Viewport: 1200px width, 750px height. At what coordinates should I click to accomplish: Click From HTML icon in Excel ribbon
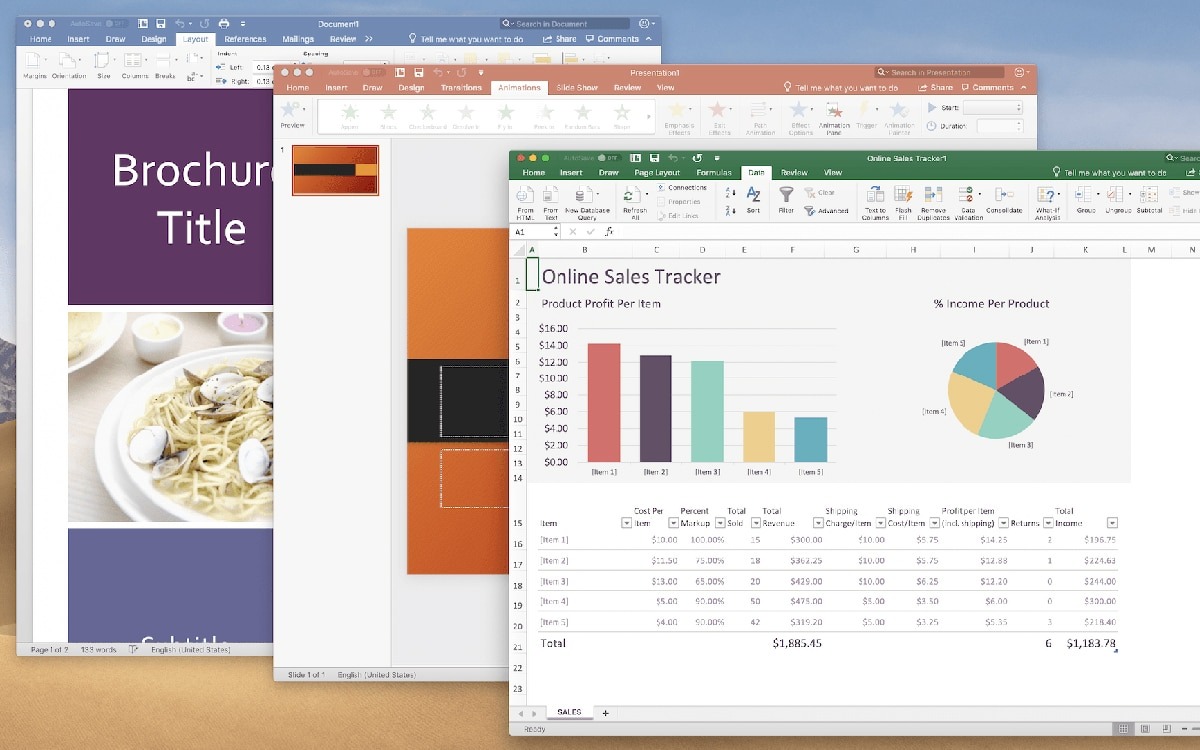tap(526, 195)
